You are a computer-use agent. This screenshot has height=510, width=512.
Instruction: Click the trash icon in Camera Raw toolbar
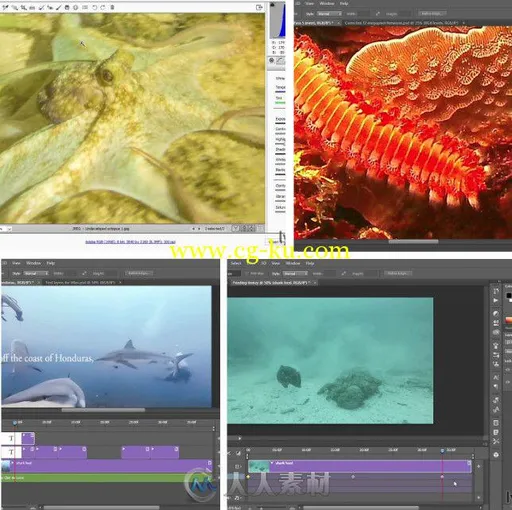tap(112, 7)
